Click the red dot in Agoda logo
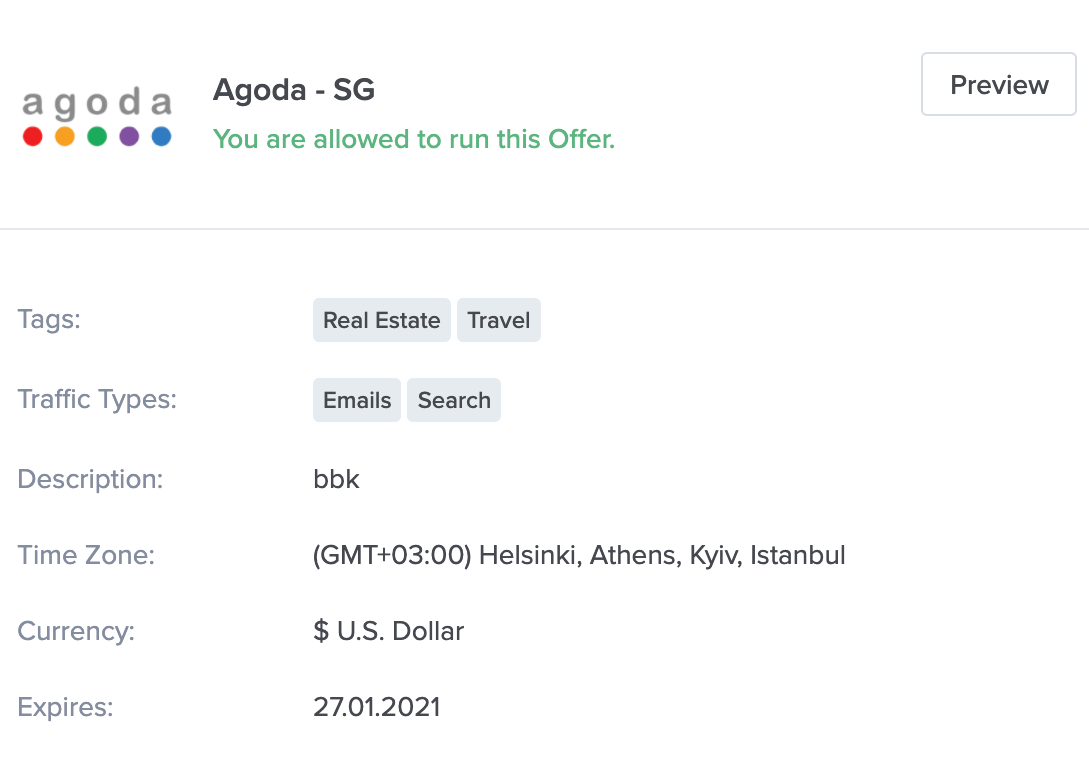 [33, 136]
